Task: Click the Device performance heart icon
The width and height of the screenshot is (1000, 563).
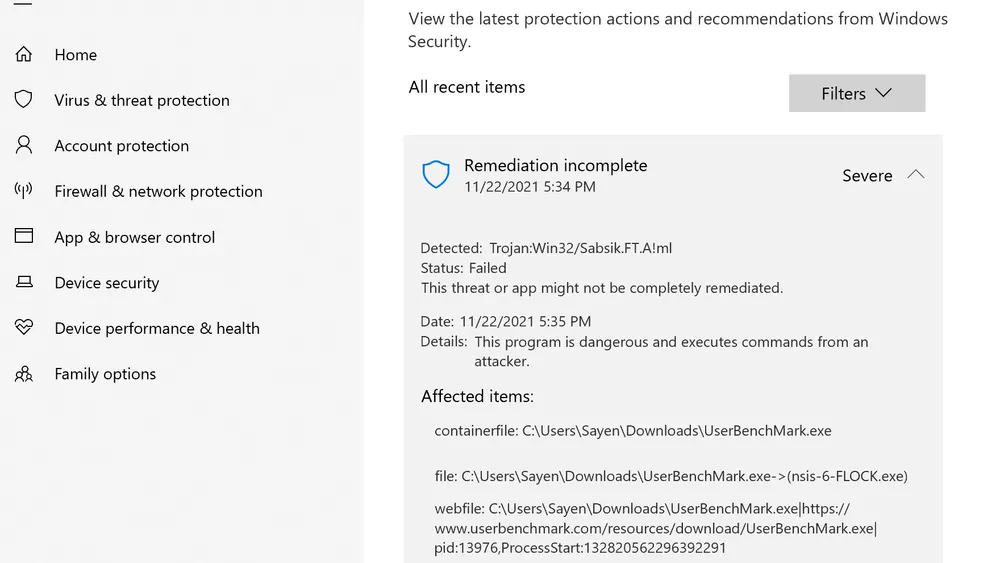Action: pyautogui.click(x=23, y=327)
